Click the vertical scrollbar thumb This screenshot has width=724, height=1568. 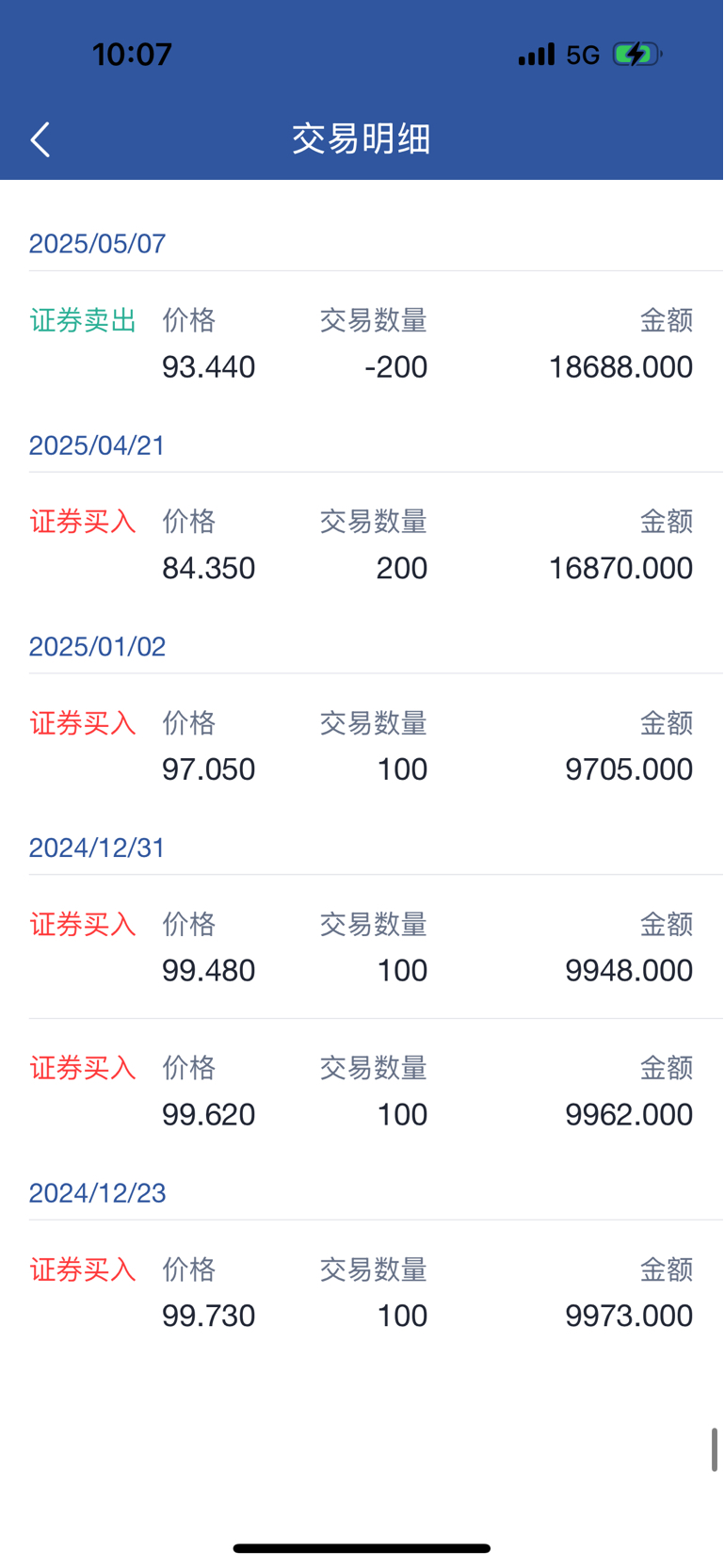(x=714, y=1449)
